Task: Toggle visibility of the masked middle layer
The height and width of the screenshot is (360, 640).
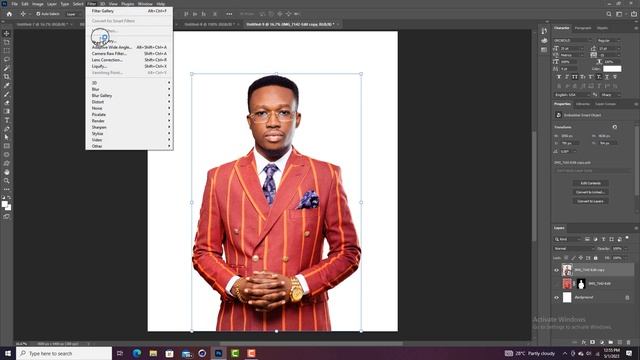Action: (x=556, y=283)
